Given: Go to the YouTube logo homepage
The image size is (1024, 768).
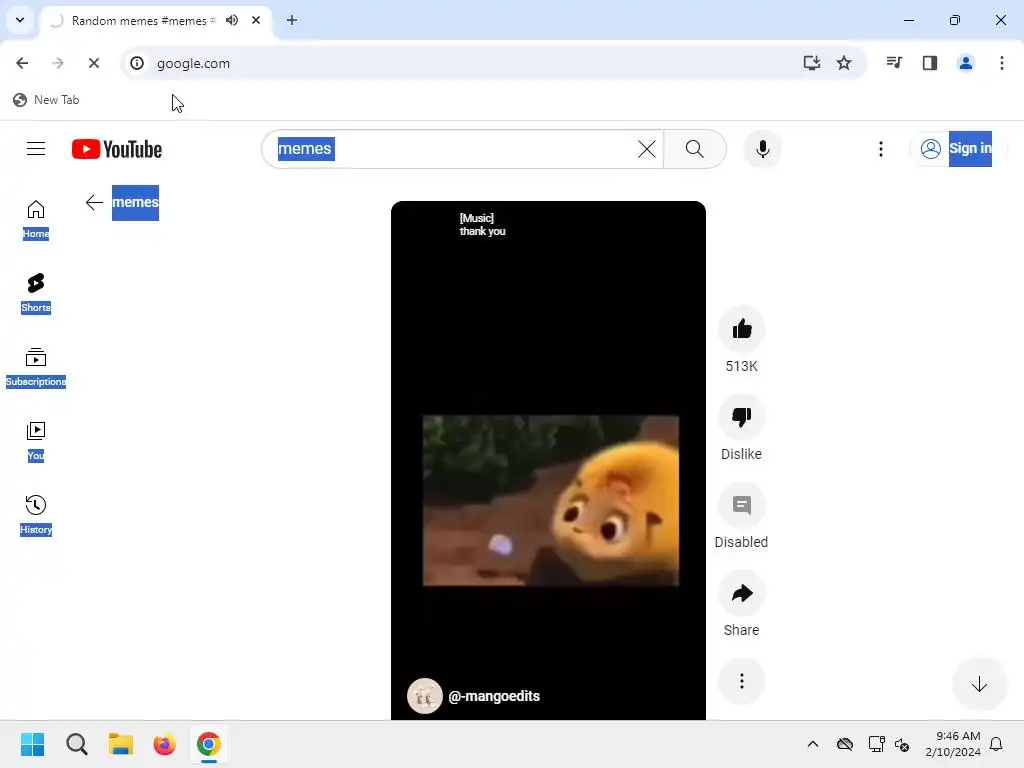Looking at the screenshot, I should pos(117,149).
